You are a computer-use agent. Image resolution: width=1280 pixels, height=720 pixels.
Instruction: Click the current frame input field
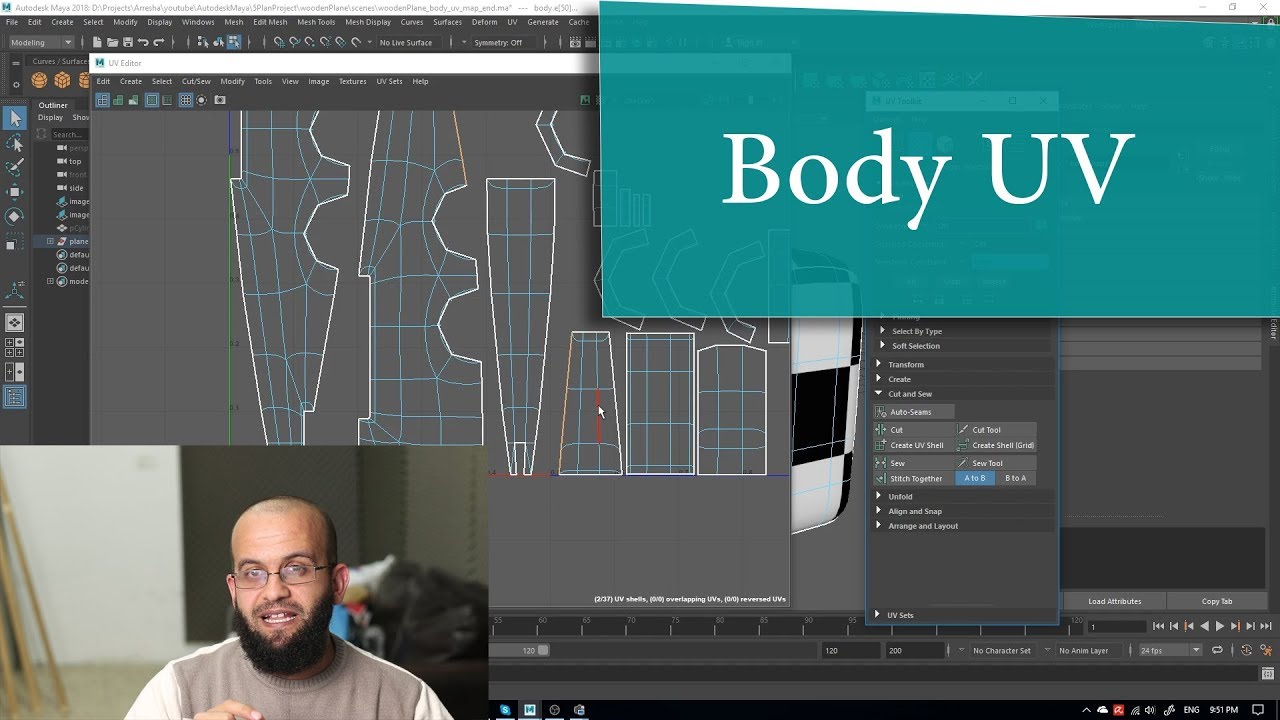click(x=1116, y=626)
